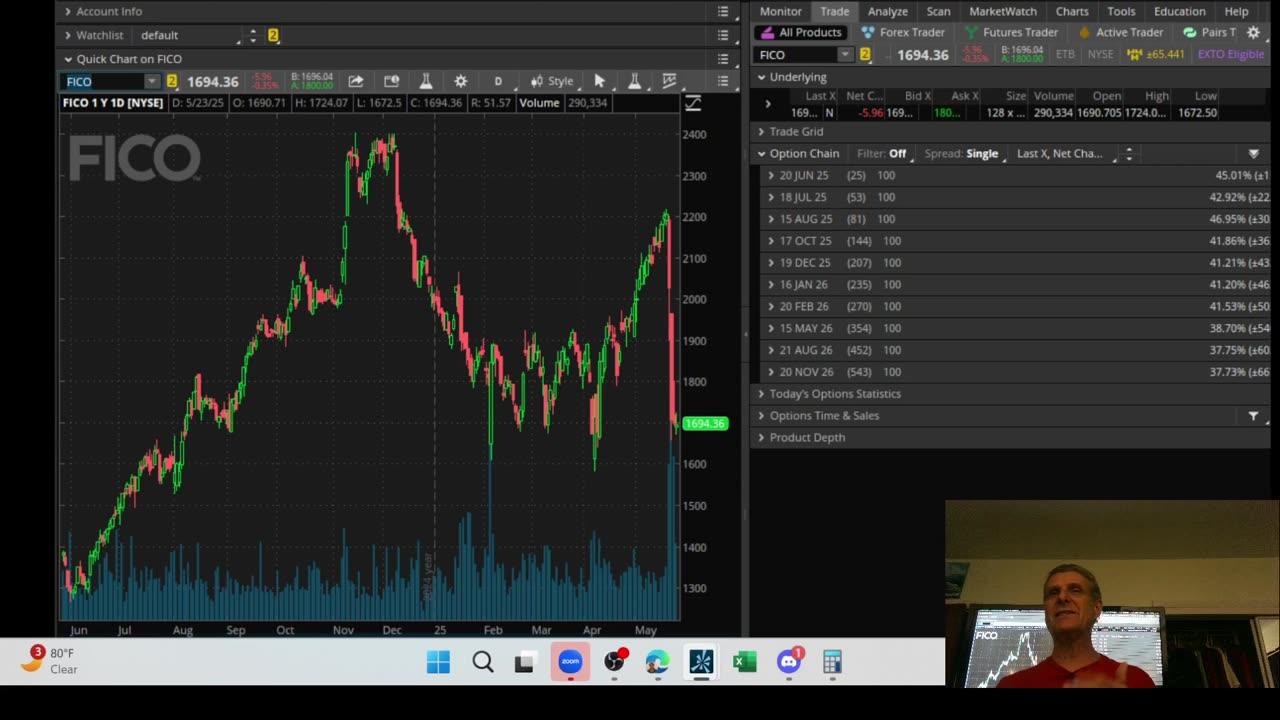Viewport: 1280px width, 720px height.
Task: Open the chart toolbar list menu icon
Action: [723, 81]
